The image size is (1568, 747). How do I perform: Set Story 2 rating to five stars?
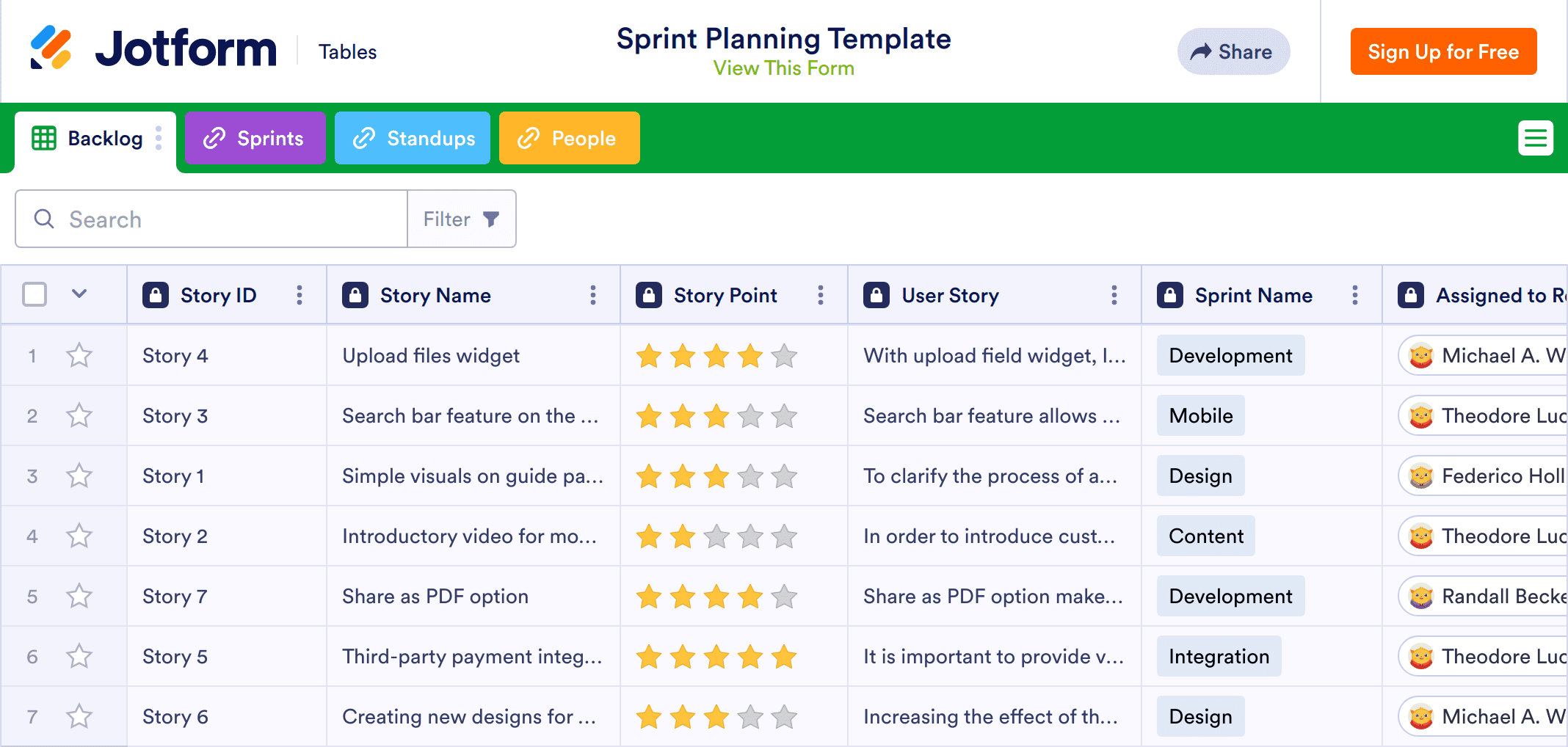pyautogui.click(x=784, y=536)
